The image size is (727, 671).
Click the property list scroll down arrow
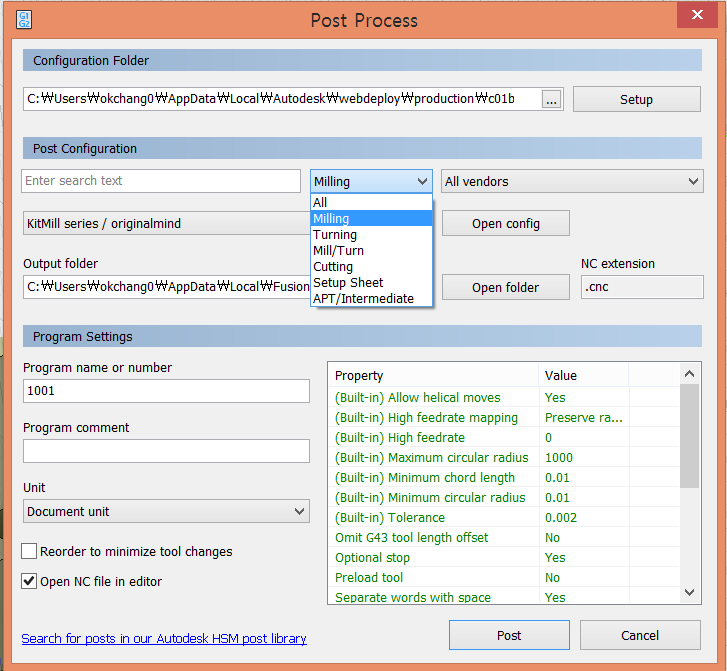tap(689, 592)
